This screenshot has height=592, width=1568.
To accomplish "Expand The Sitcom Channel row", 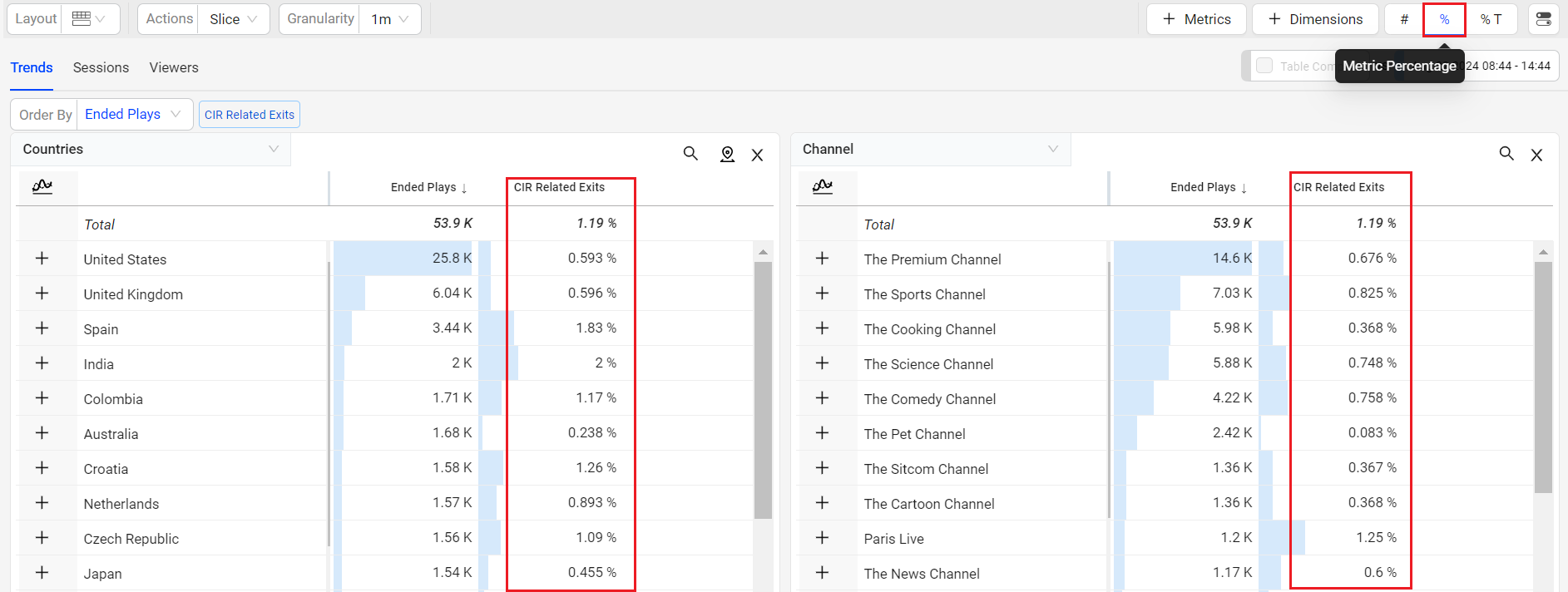I will pos(822,468).
